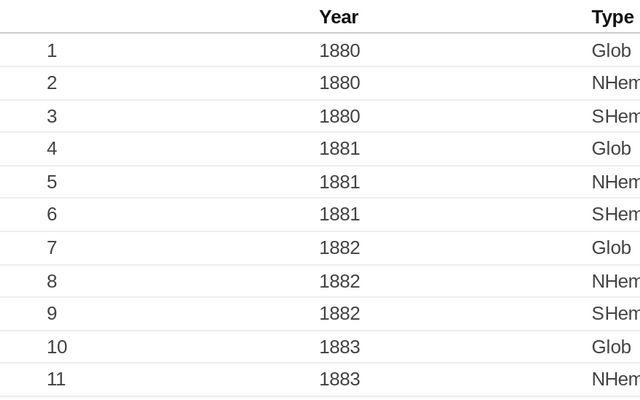Click row number 5 cell

52,182
